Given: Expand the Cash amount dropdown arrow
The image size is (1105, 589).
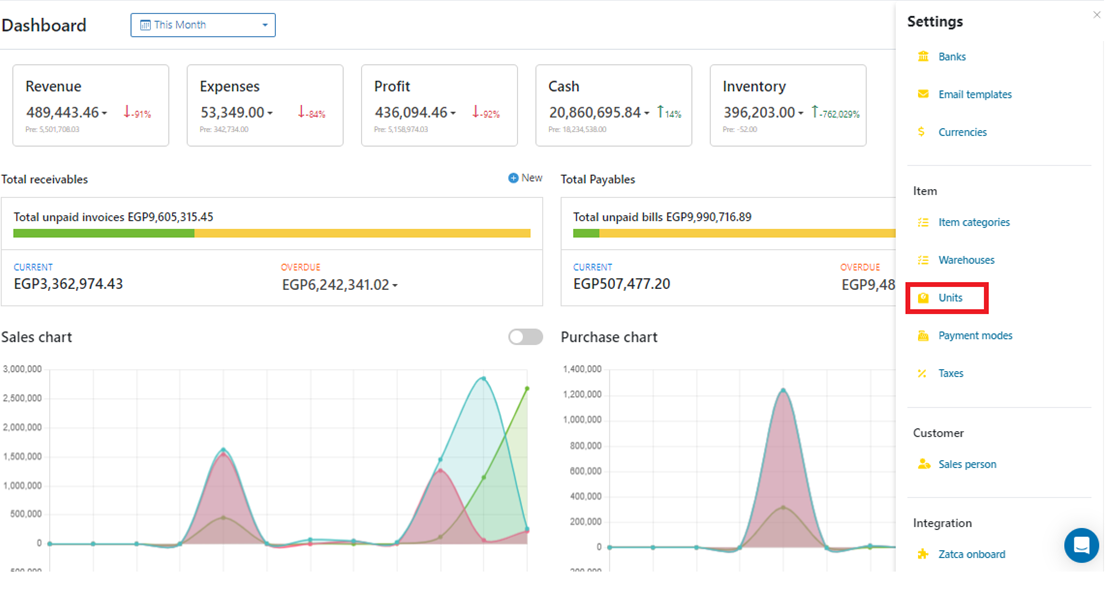Looking at the screenshot, I should (647, 114).
